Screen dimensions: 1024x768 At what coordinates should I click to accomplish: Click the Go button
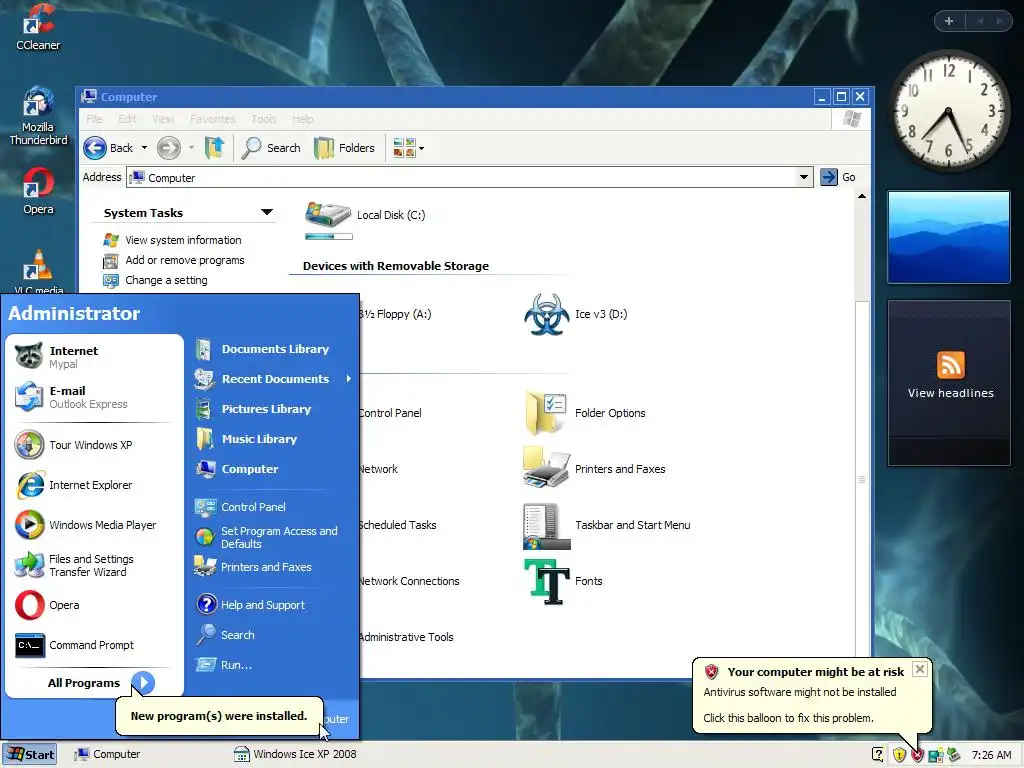click(x=839, y=177)
